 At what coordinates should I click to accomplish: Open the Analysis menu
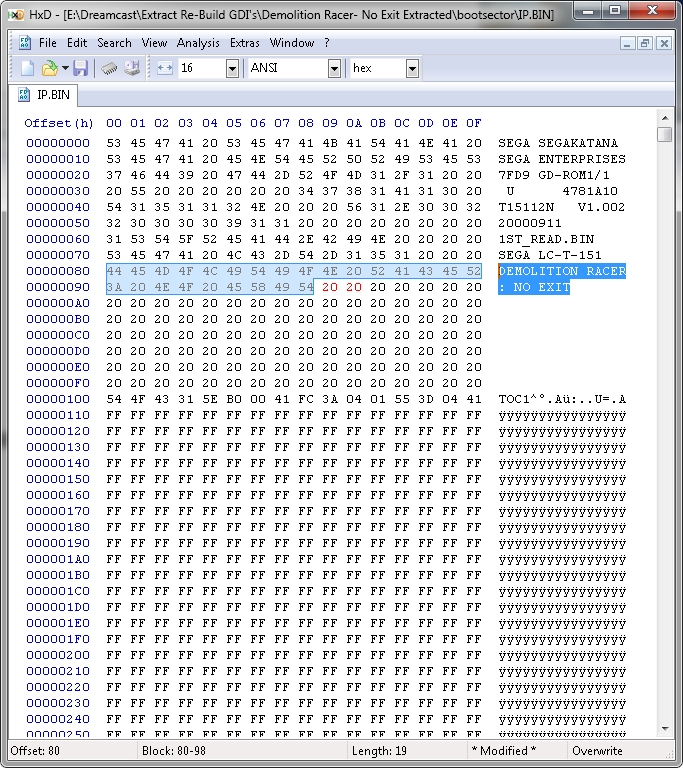click(198, 43)
